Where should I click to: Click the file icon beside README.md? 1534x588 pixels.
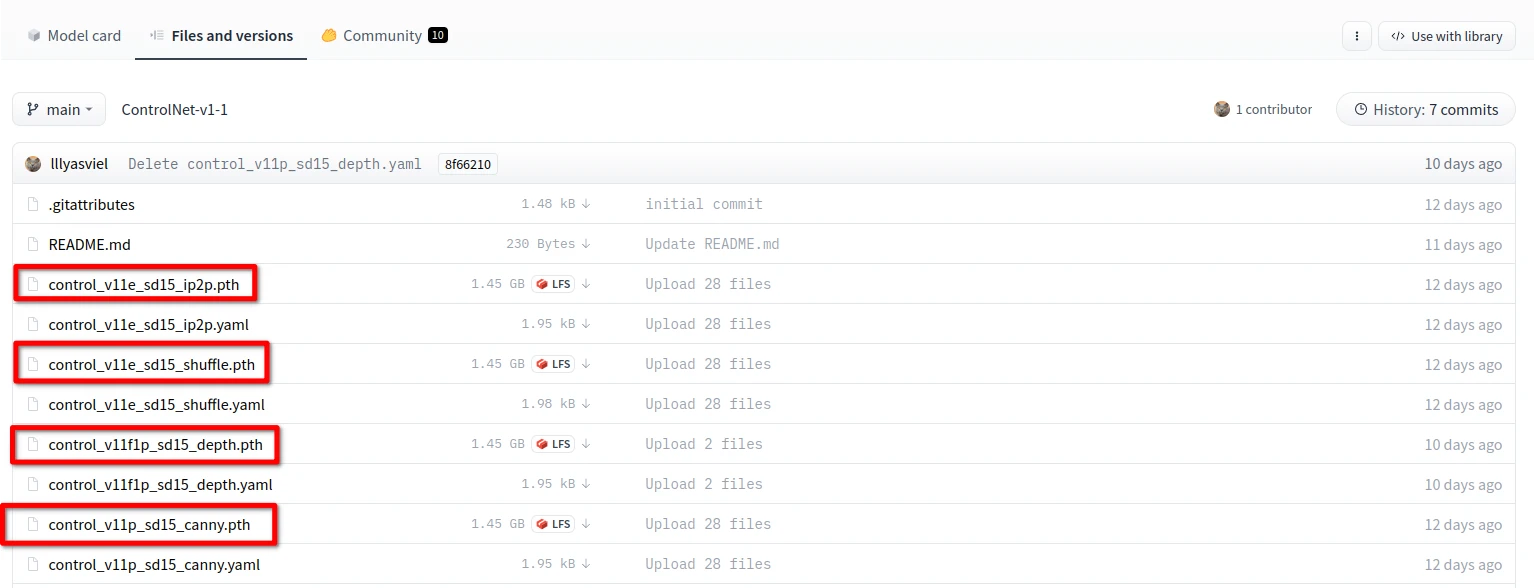pyautogui.click(x=33, y=244)
